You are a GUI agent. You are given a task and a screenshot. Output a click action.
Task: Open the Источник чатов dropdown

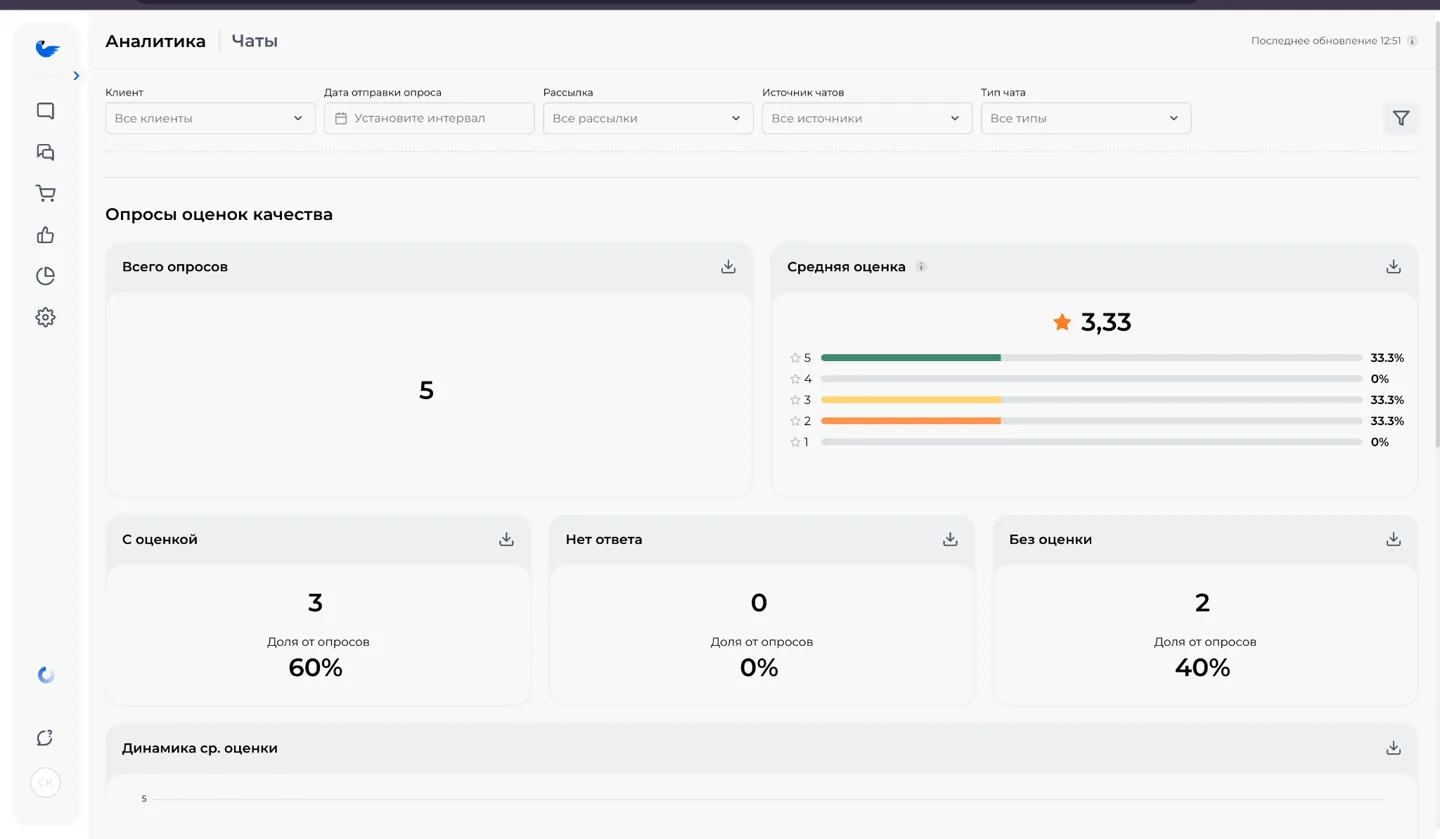[x=867, y=118]
